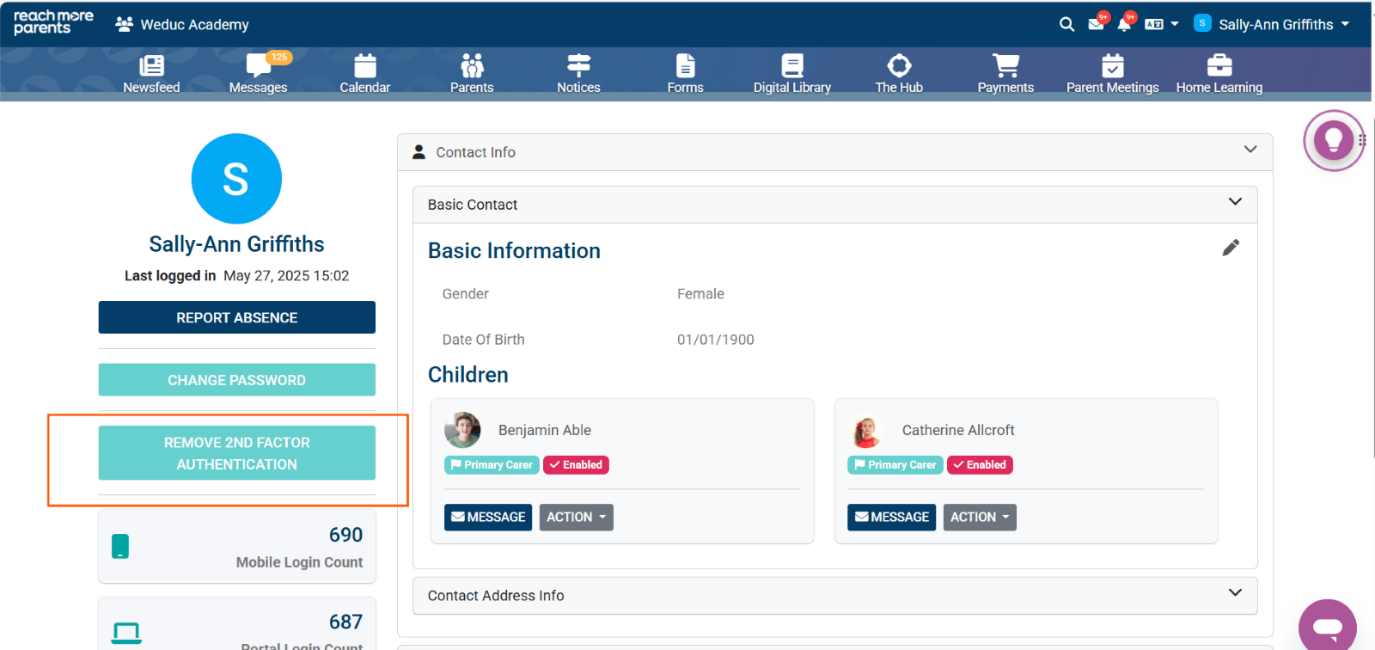Open Catherine Allcroft's ACTION dropdown
Viewport: 1375px width, 650px height.
pos(979,517)
